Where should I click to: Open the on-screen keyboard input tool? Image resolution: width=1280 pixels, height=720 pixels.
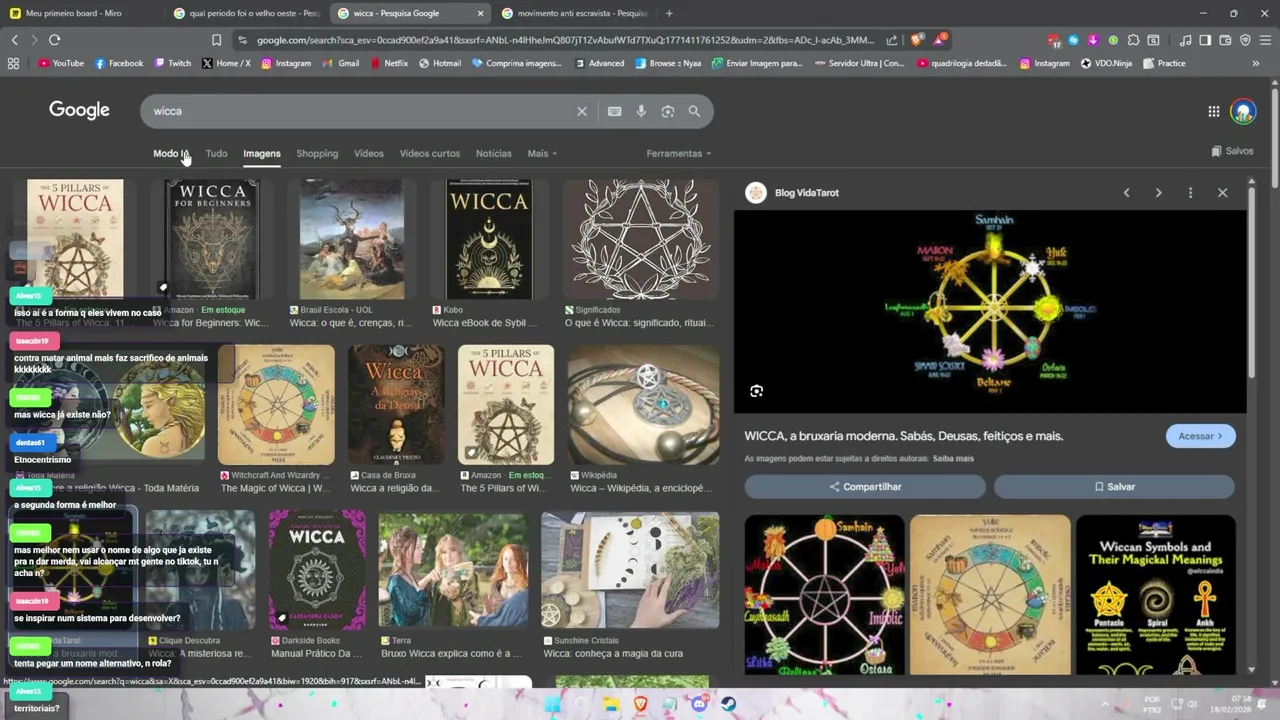[614, 111]
